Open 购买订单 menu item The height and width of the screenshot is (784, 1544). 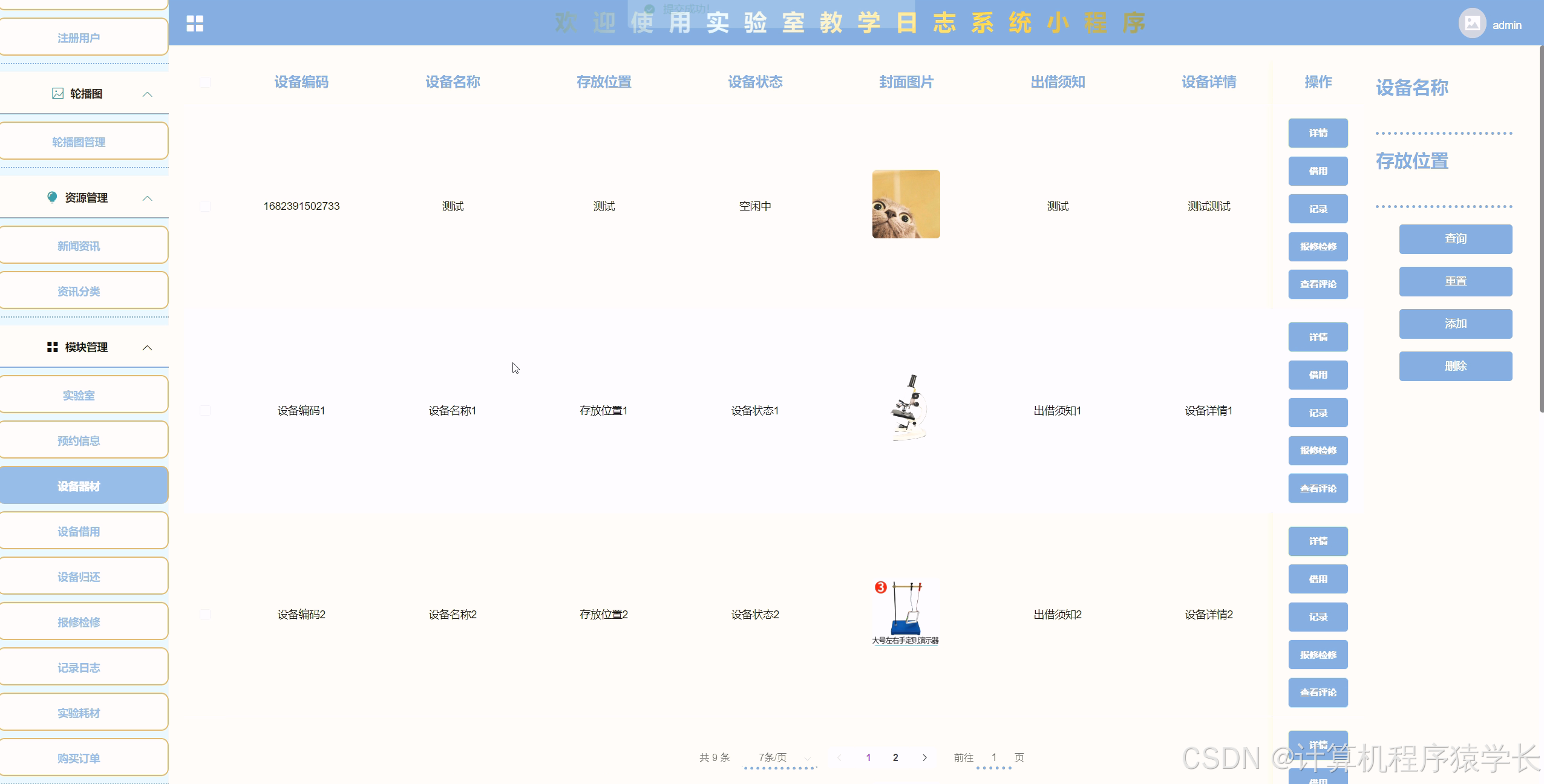click(83, 758)
